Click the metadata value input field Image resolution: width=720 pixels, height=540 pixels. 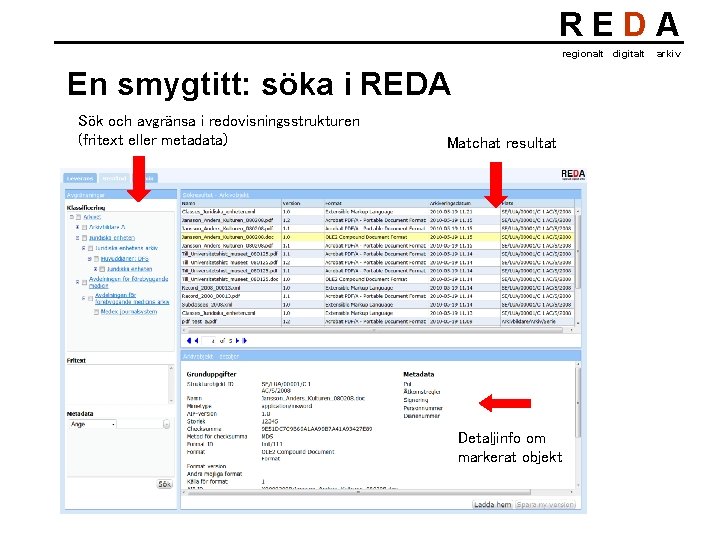[x=140, y=424]
